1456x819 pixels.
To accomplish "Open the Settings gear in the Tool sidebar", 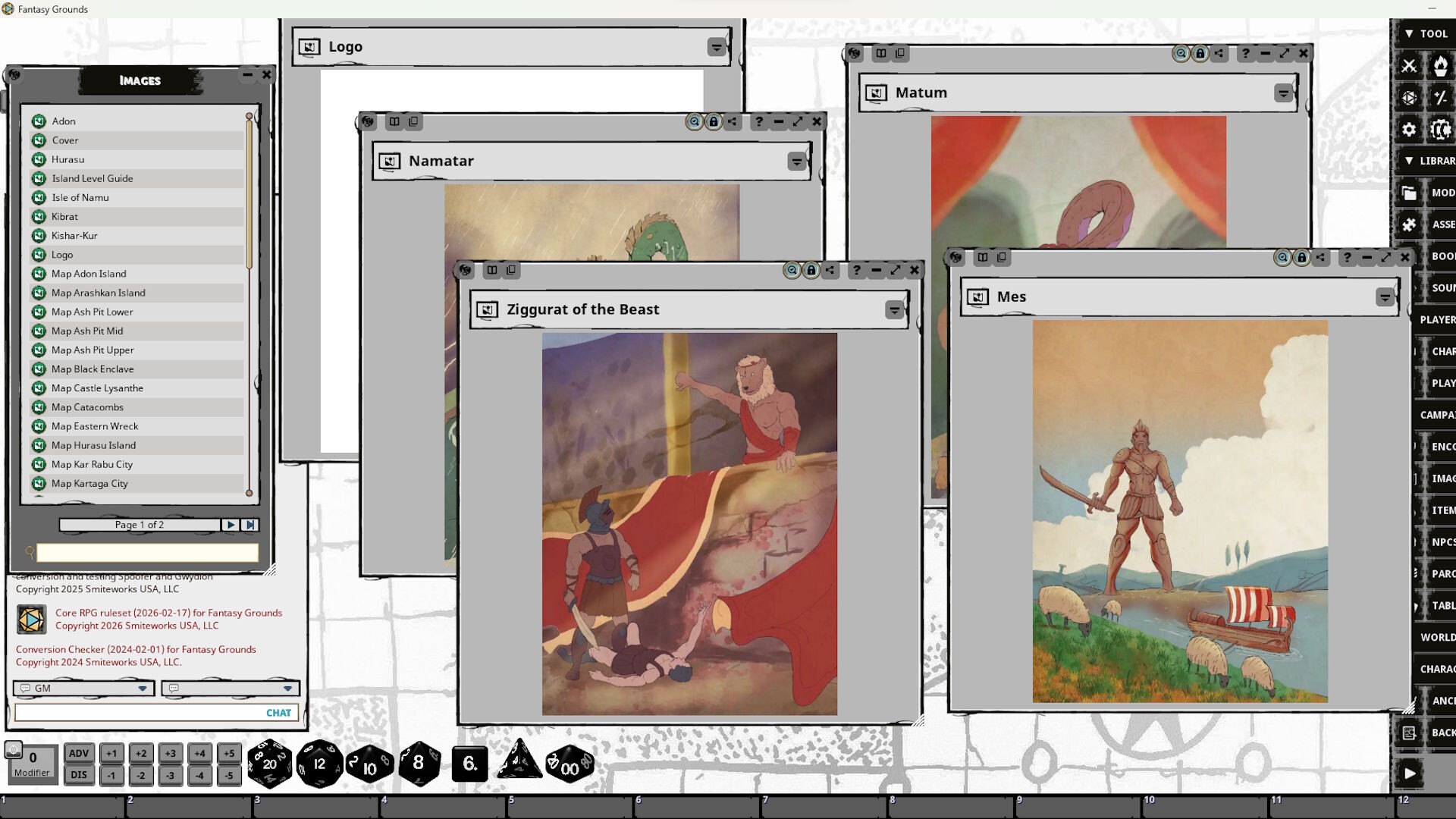I will click(x=1408, y=130).
